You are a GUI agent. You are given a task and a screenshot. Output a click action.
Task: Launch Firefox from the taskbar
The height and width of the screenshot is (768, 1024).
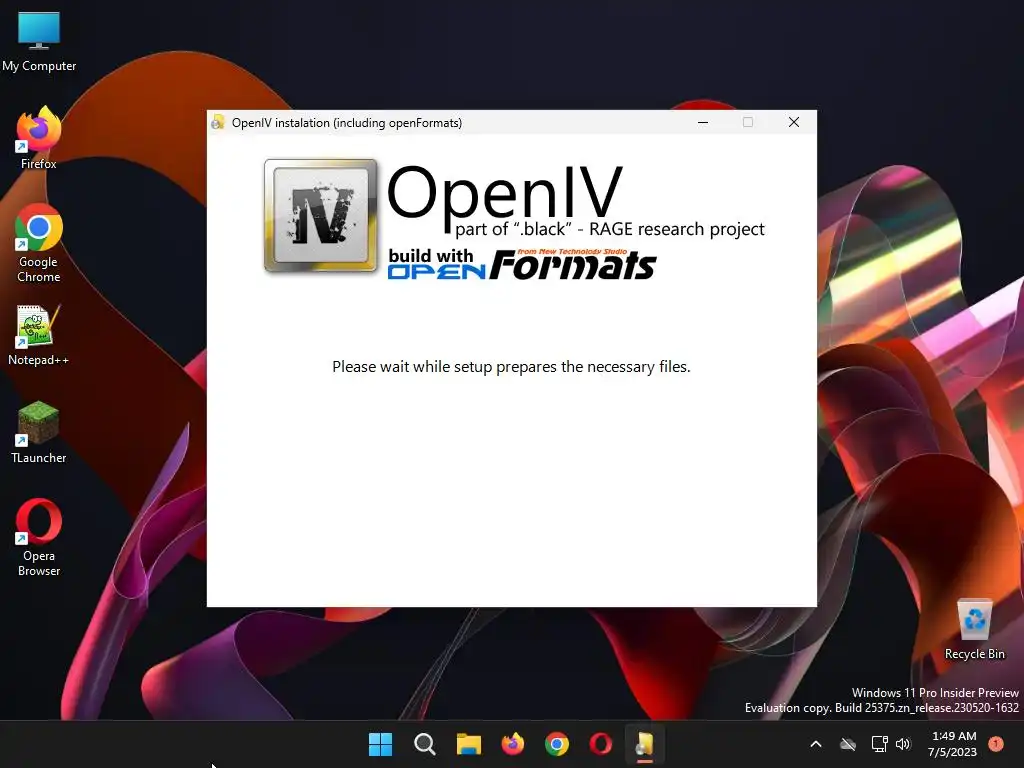[513, 744]
